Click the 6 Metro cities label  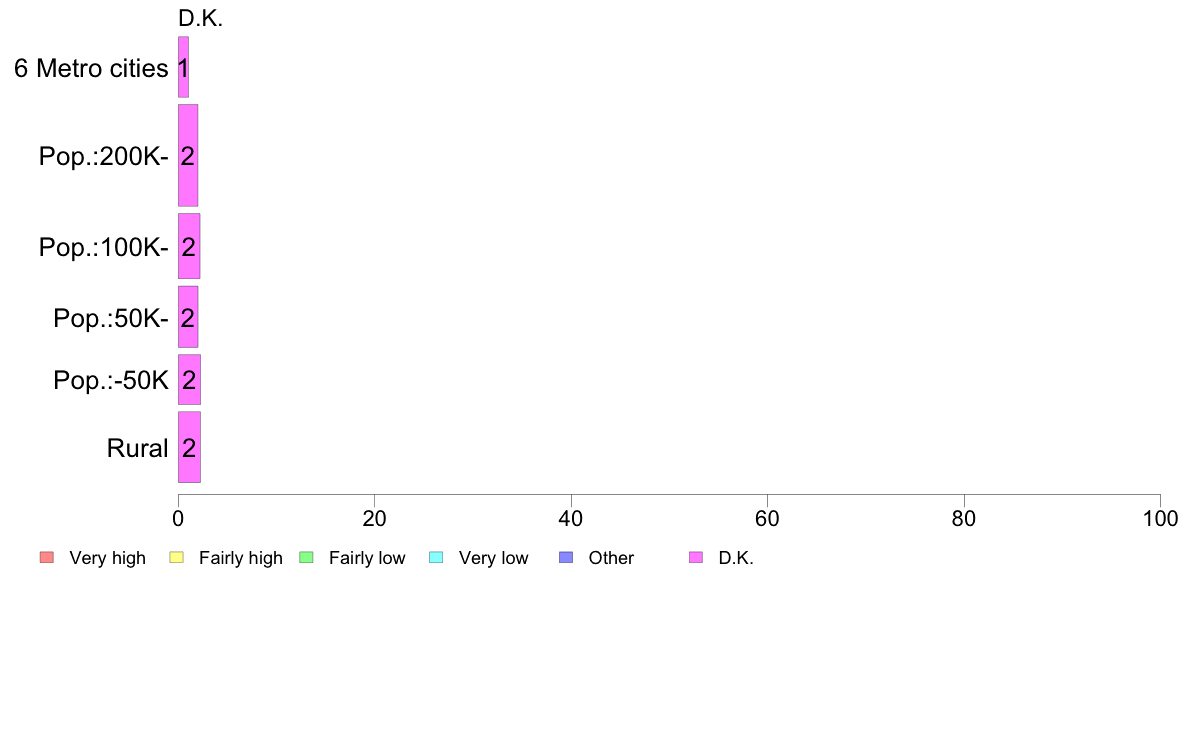(x=91, y=68)
